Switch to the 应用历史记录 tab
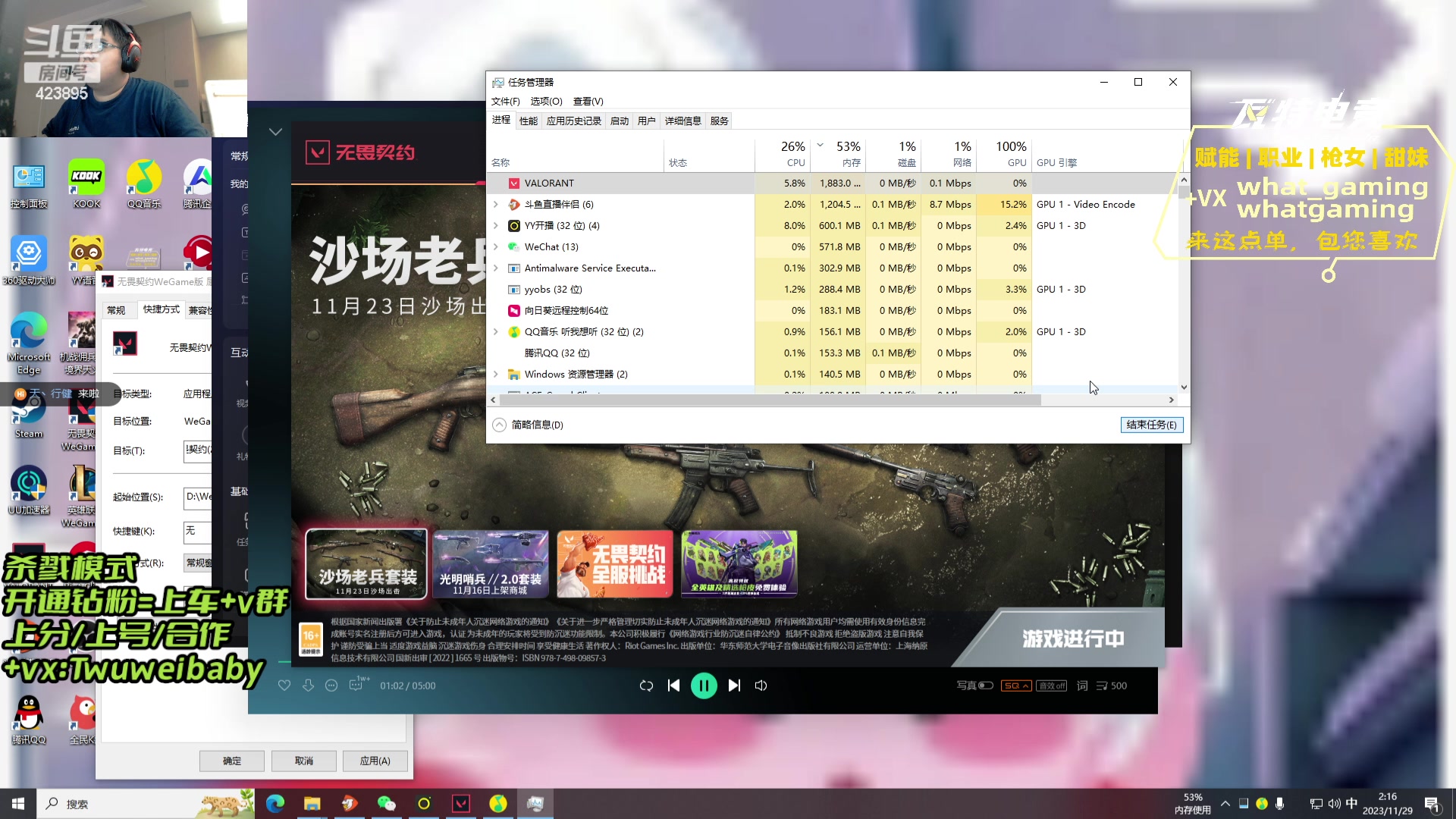The height and width of the screenshot is (819, 1456). click(574, 121)
